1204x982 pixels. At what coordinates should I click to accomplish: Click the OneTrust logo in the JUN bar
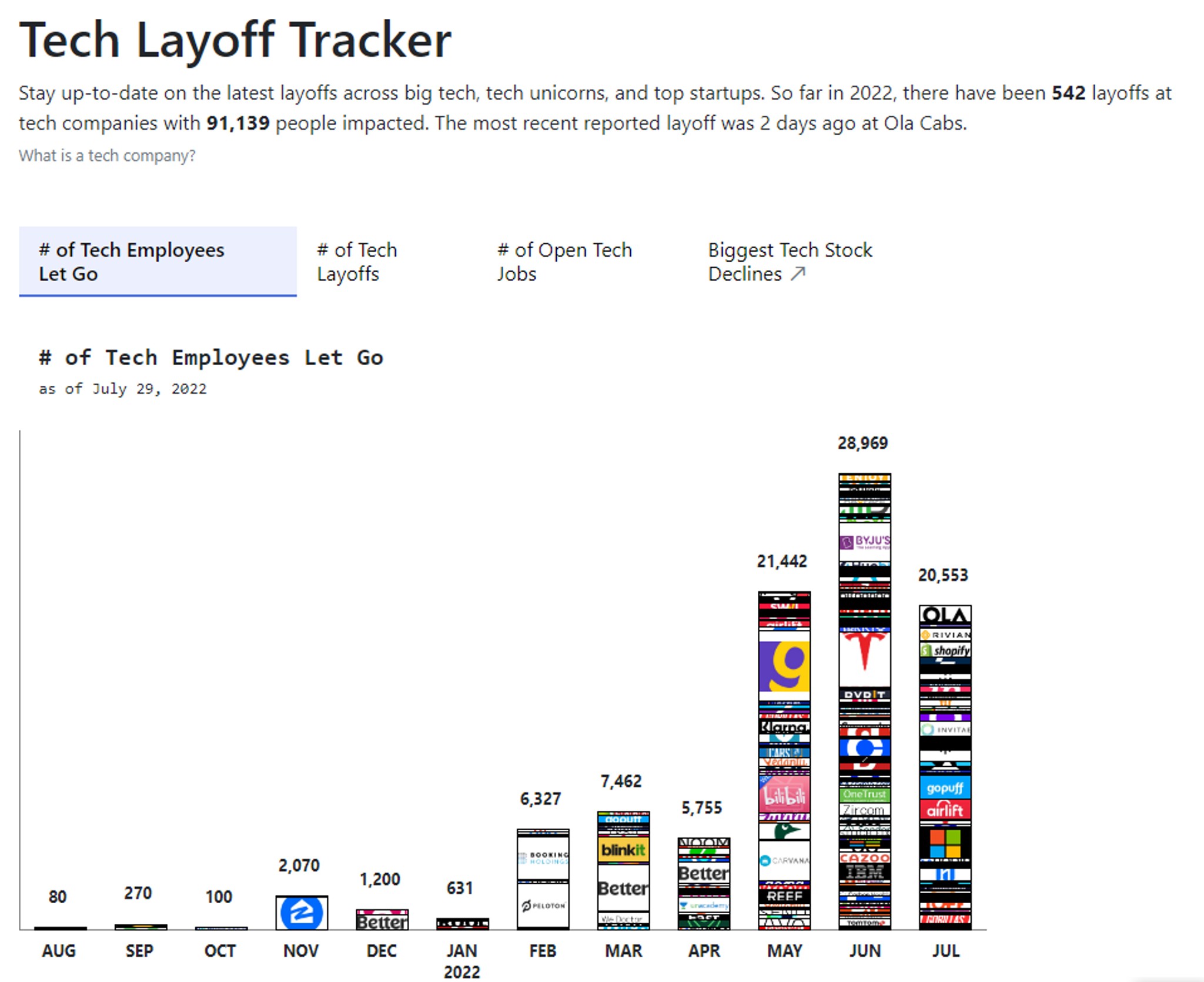[x=865, y=794]
